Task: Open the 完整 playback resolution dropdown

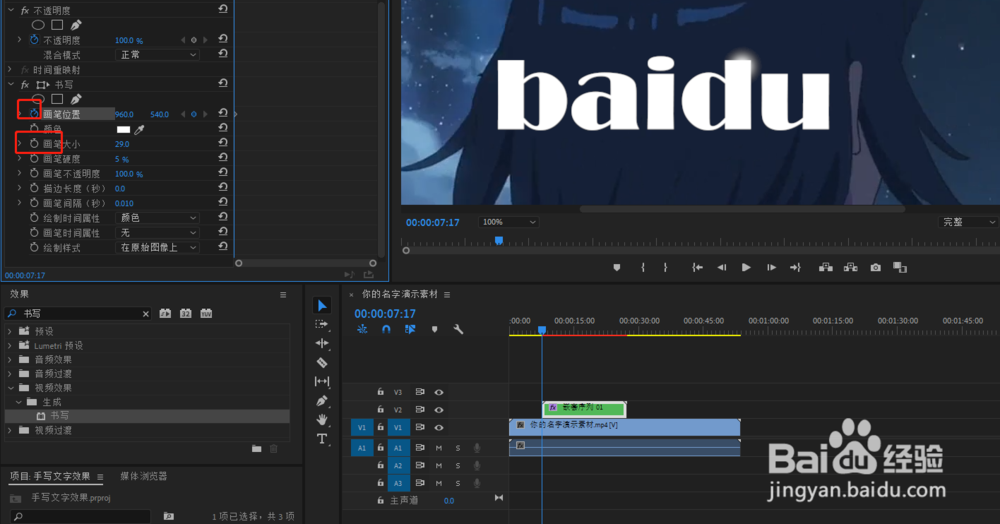Action: pyautogui.click(x=969, y=222)
